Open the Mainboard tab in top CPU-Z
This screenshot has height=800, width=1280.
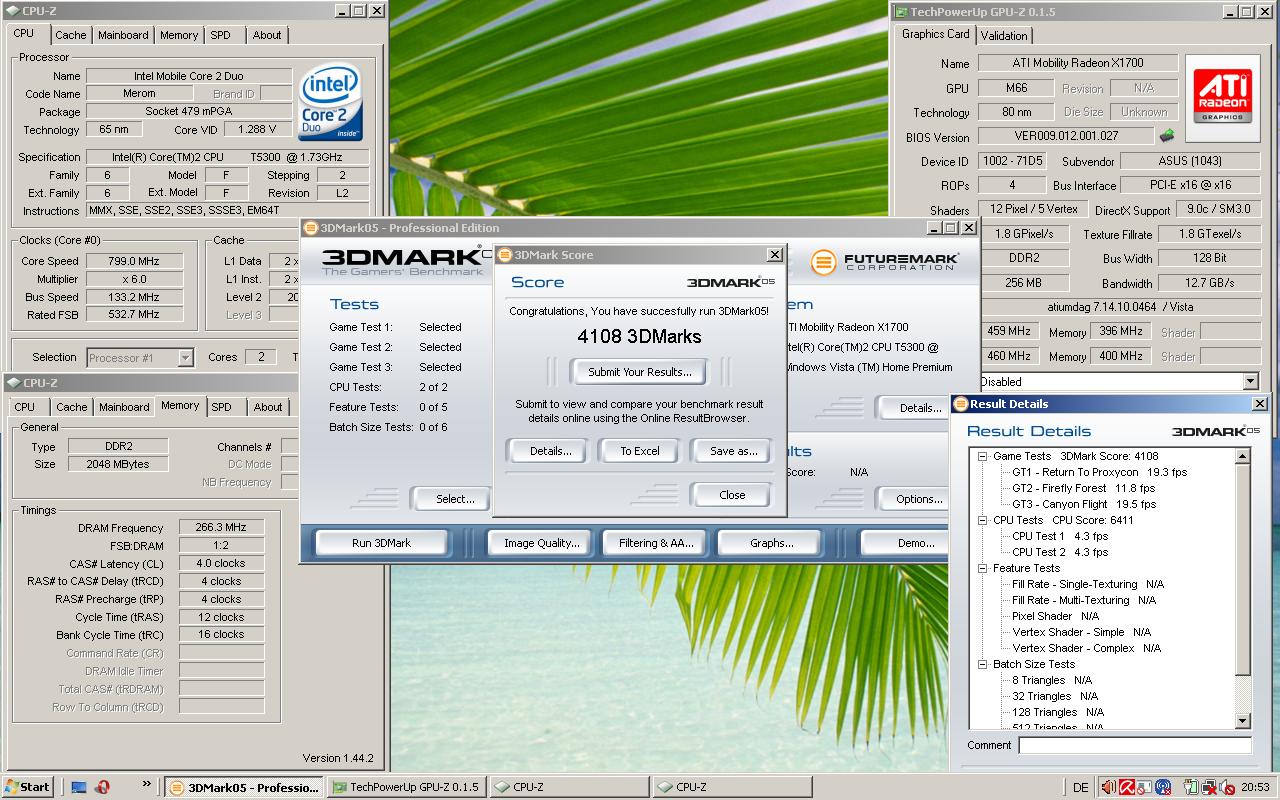click(x=123, y=35)
